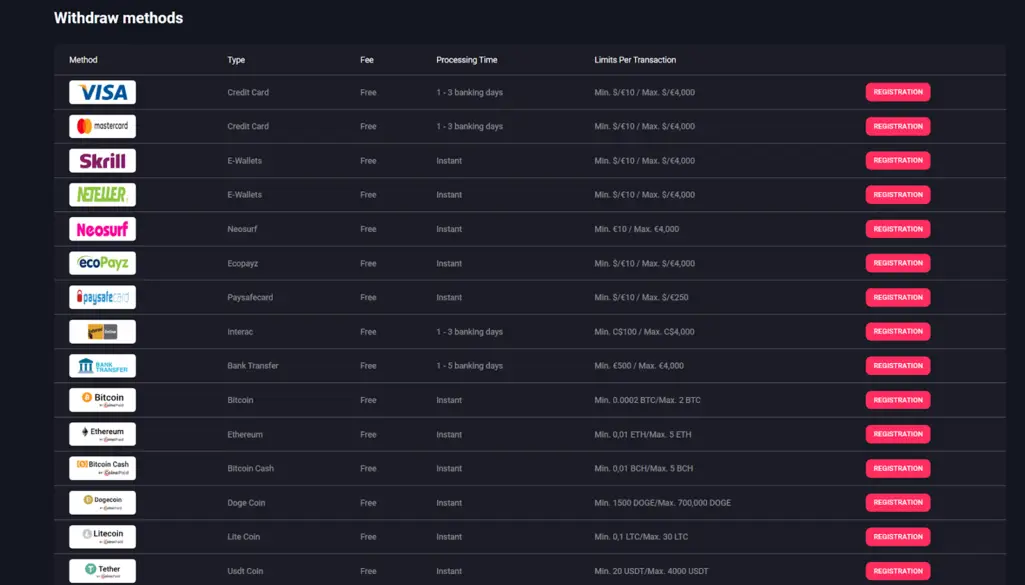Viewport: 1025px width, 585px height.
Task: Click the ecoPayz logo
Action: (103, 263)
